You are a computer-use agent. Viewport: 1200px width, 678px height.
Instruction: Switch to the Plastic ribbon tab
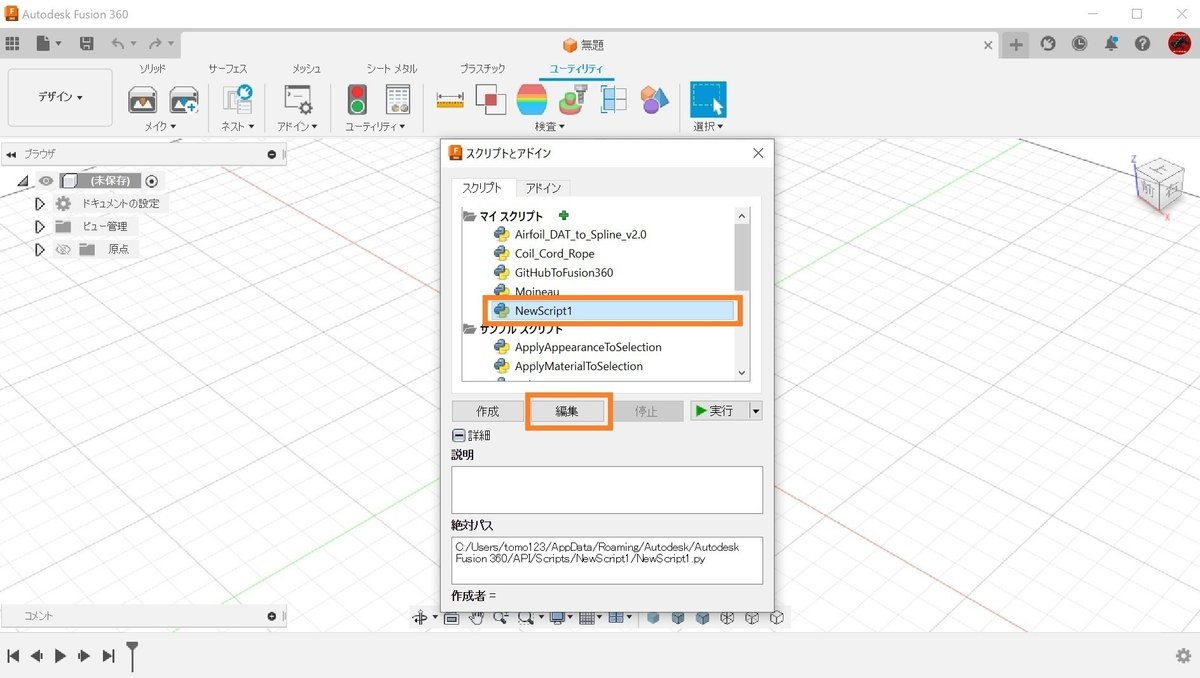pyautogui.click(x=482, y=68)
